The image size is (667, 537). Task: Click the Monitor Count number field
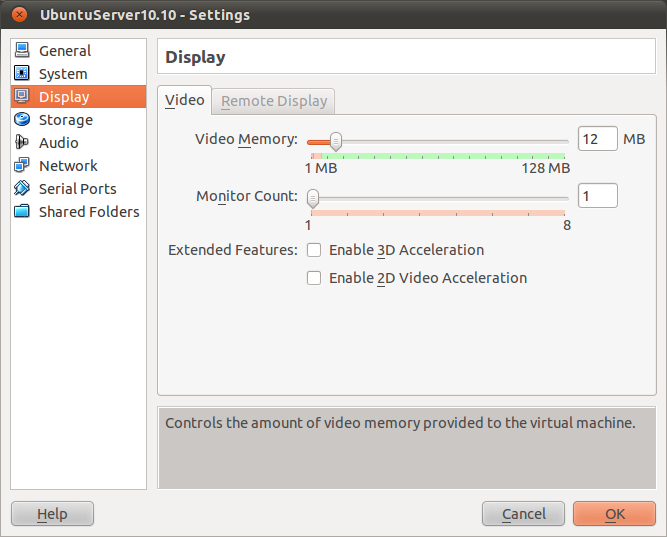pos(597,196)
